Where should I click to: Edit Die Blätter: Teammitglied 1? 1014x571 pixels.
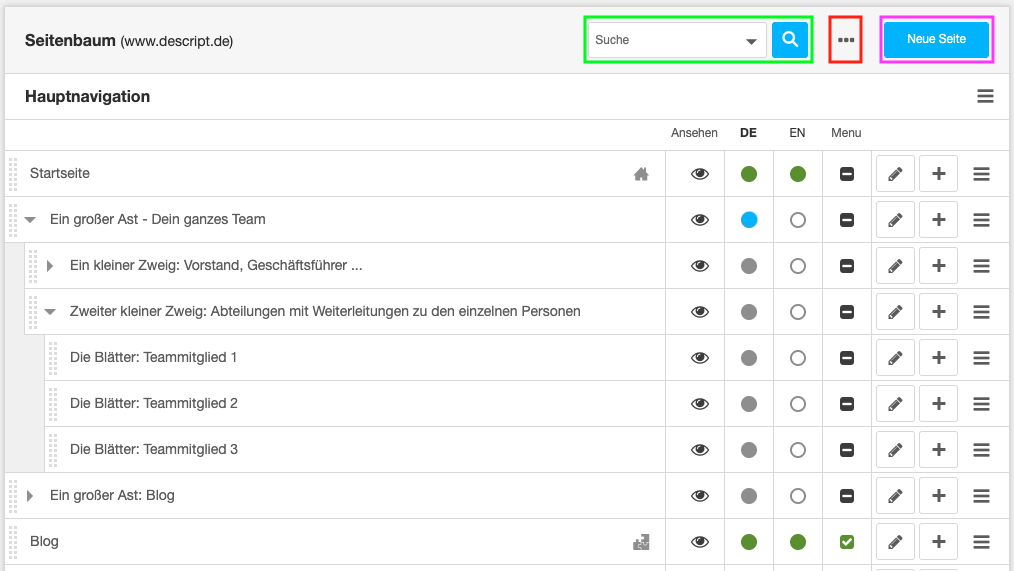coord(895,358)
